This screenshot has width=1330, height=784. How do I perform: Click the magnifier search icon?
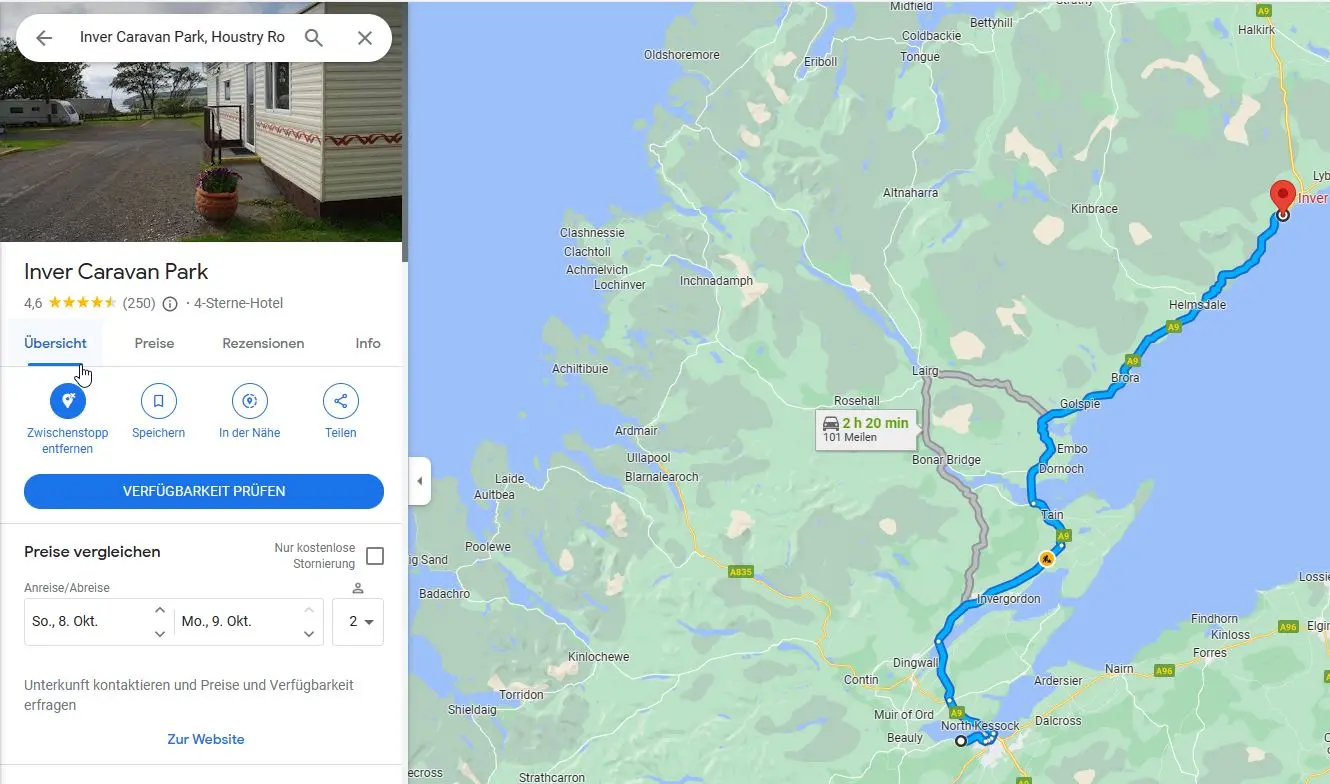[x=314, y=38]
